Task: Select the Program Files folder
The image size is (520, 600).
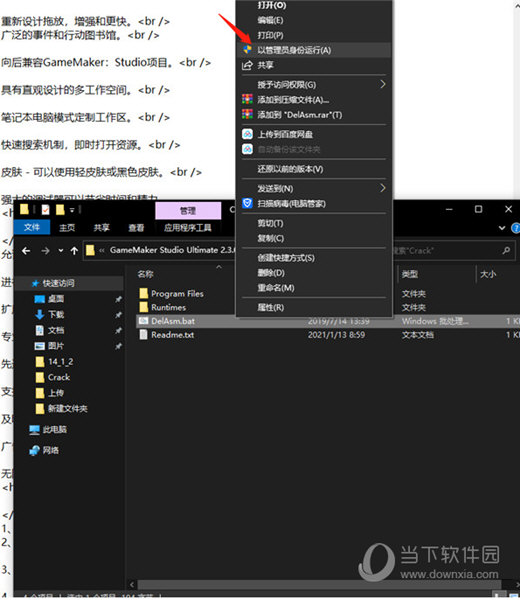Action: point(177,293)
